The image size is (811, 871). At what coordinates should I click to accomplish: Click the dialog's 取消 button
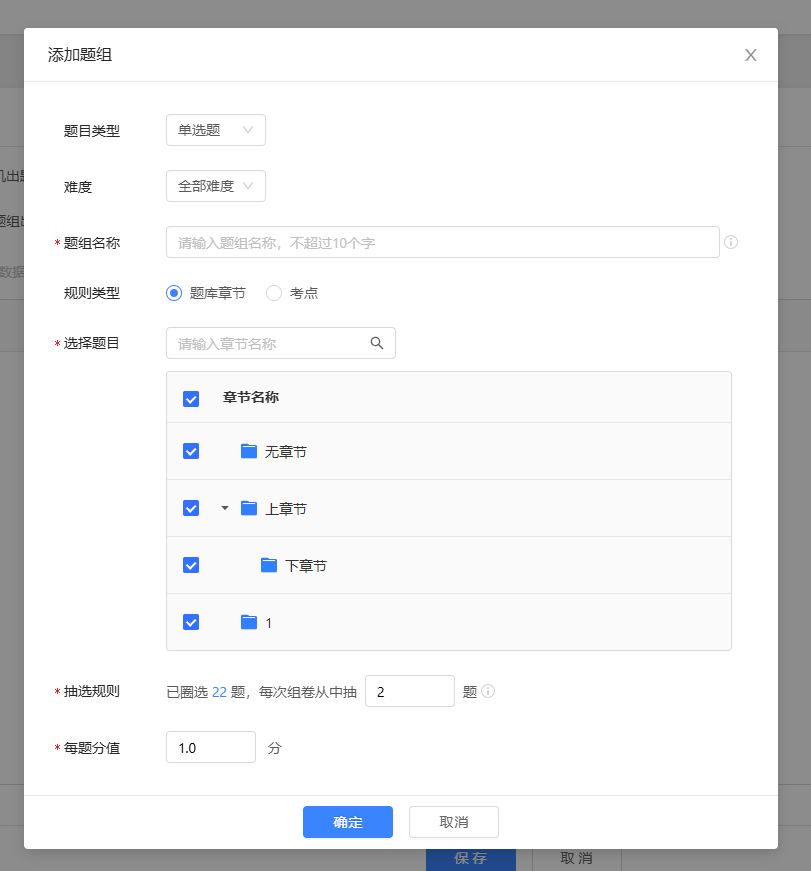454,822
